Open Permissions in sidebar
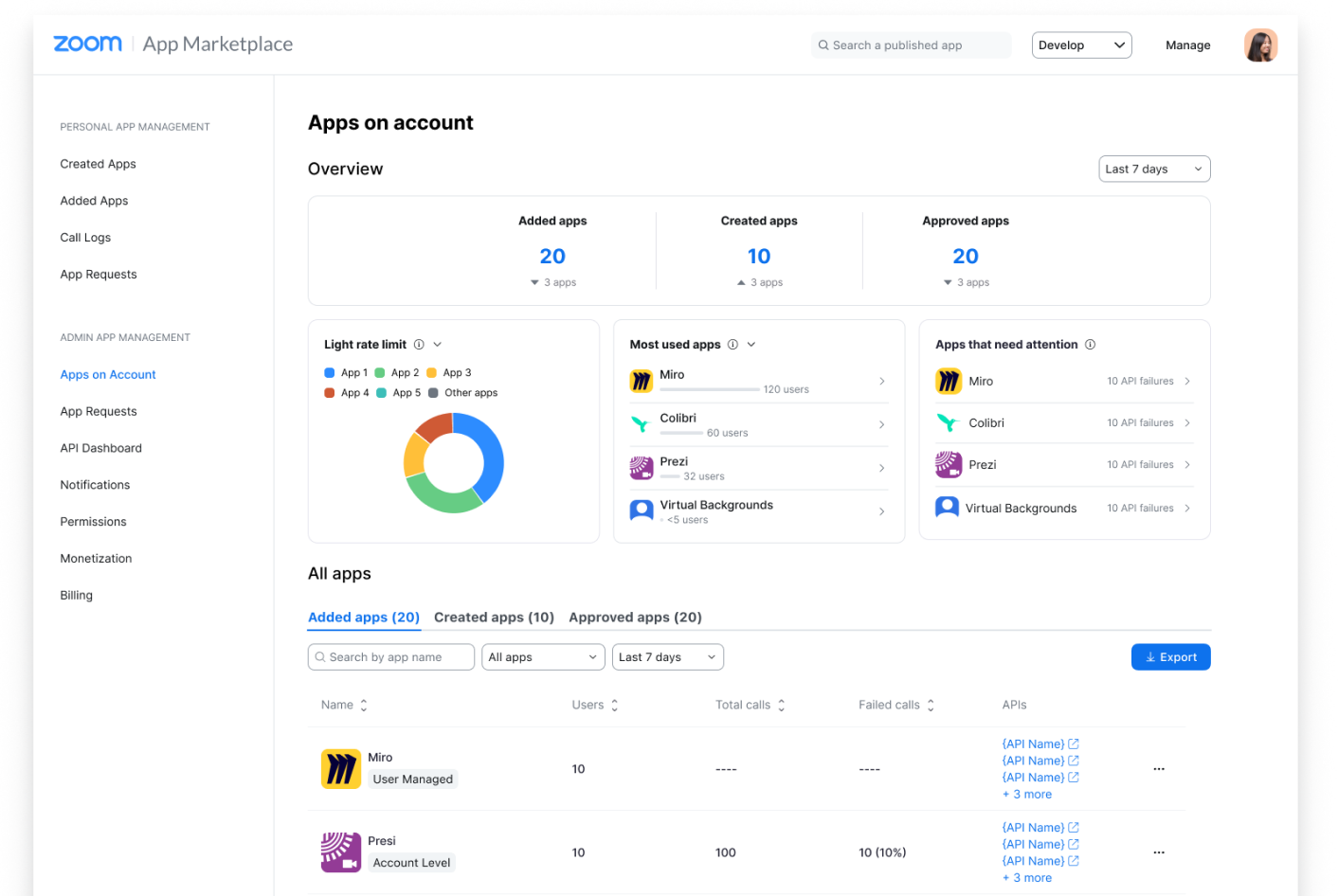This screenshot has width=1338, height=896. [93, 522]
